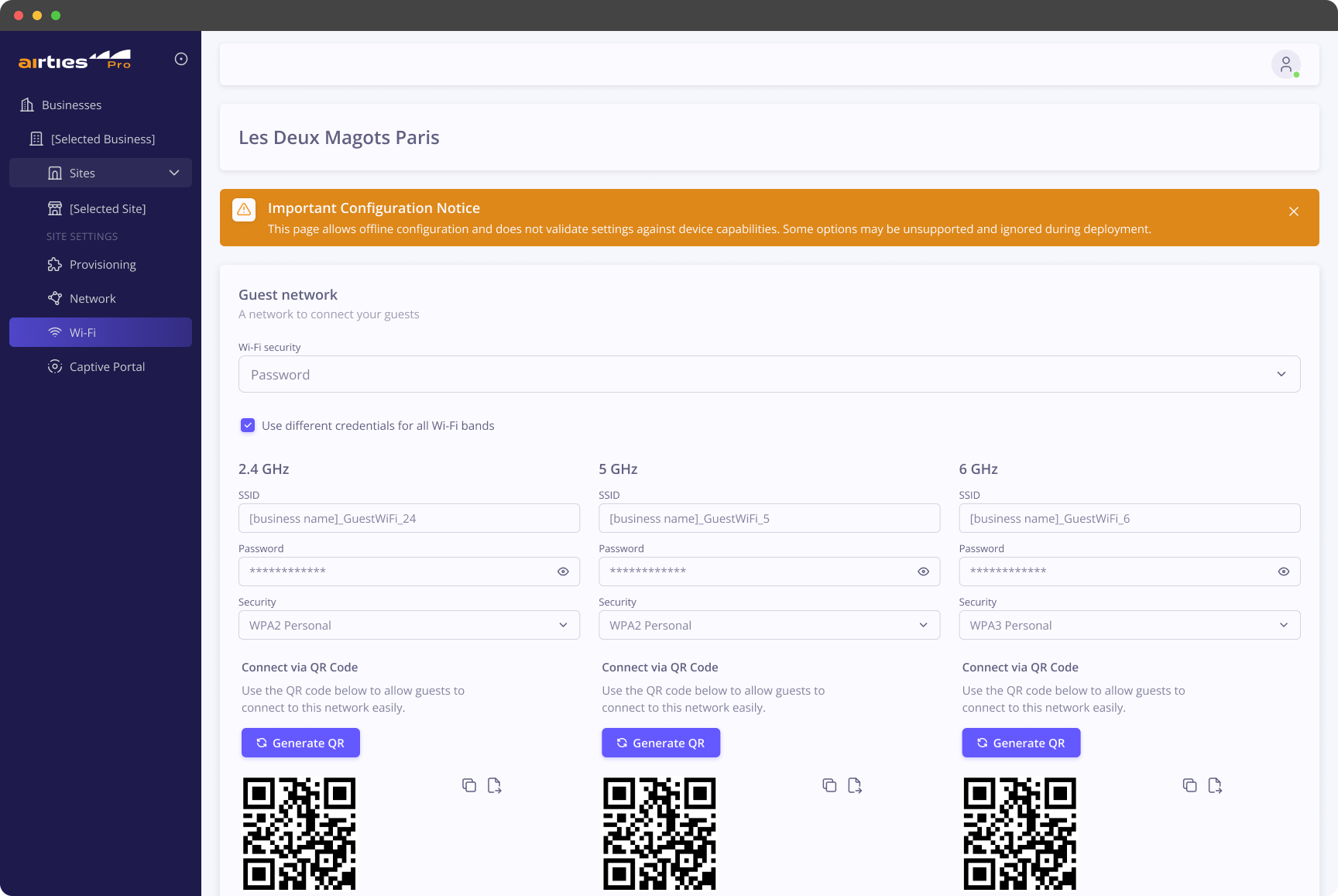
Task: Click the Sites building icon
Action: (55, 173)
